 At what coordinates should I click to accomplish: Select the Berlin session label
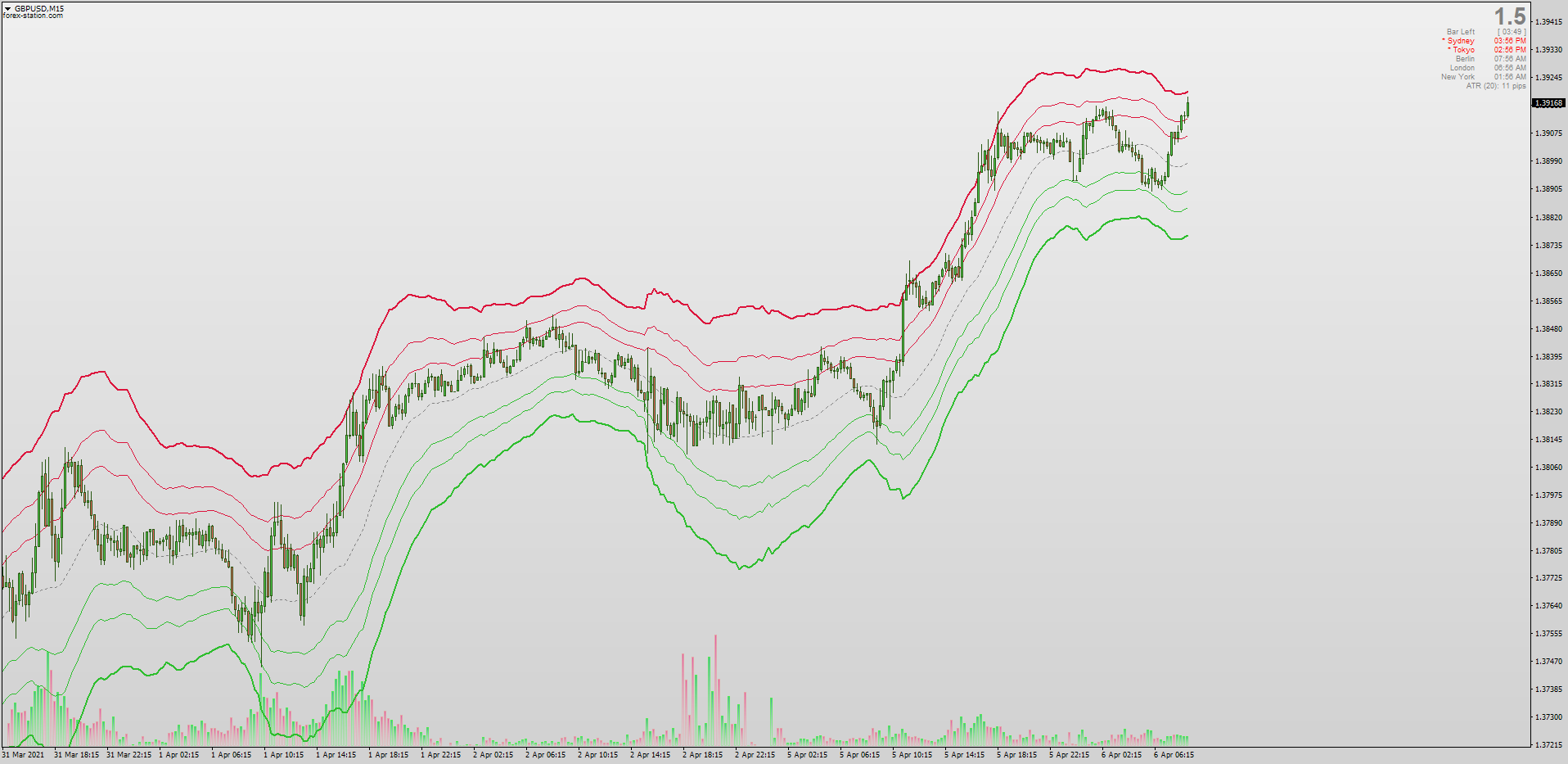click(x=1465, y=59)
